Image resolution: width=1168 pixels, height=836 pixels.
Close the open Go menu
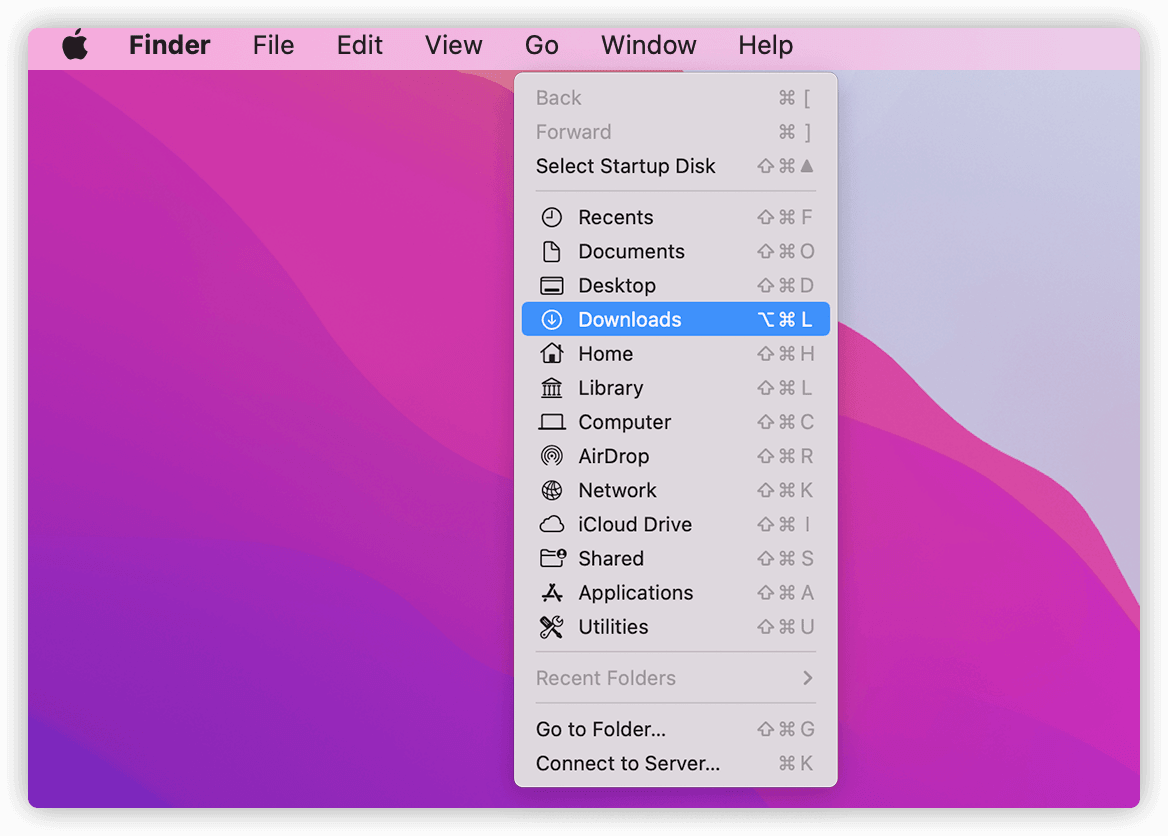[541, 45]
